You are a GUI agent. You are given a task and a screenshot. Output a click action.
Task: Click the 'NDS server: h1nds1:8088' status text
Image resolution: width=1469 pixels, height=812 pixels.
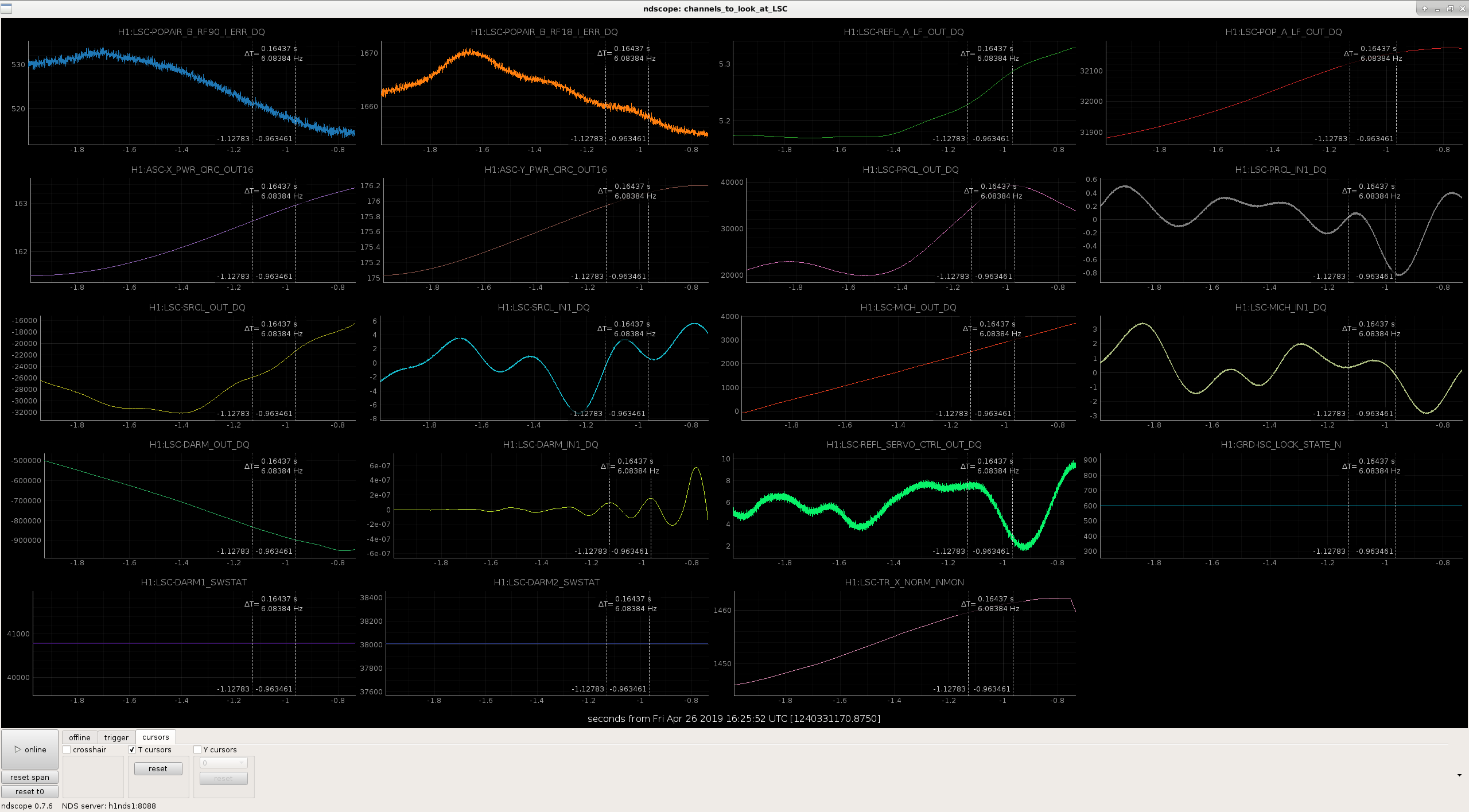(109, 806)
